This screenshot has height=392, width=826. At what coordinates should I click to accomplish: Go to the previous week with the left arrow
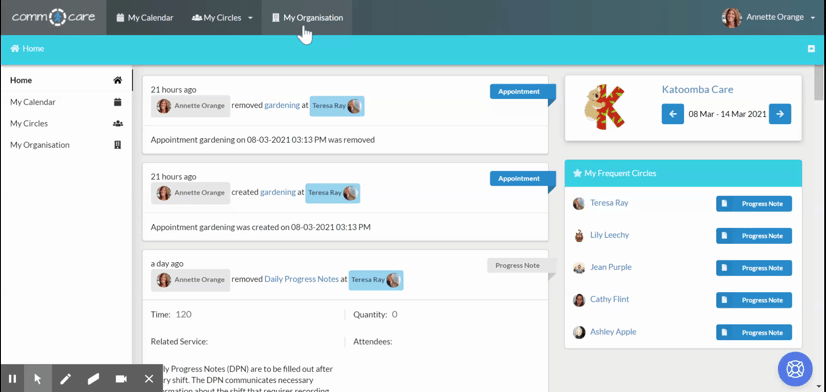[x=673, y=114]
